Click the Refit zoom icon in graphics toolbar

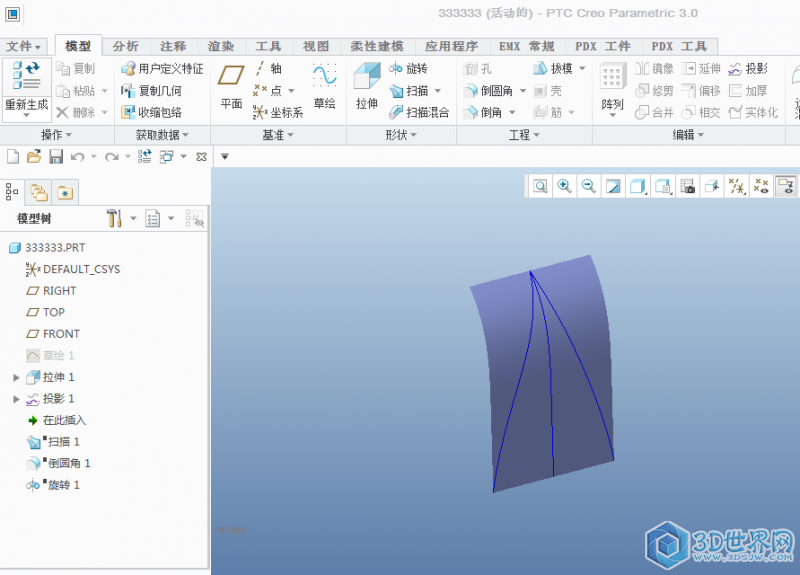(x=540, y=186)
